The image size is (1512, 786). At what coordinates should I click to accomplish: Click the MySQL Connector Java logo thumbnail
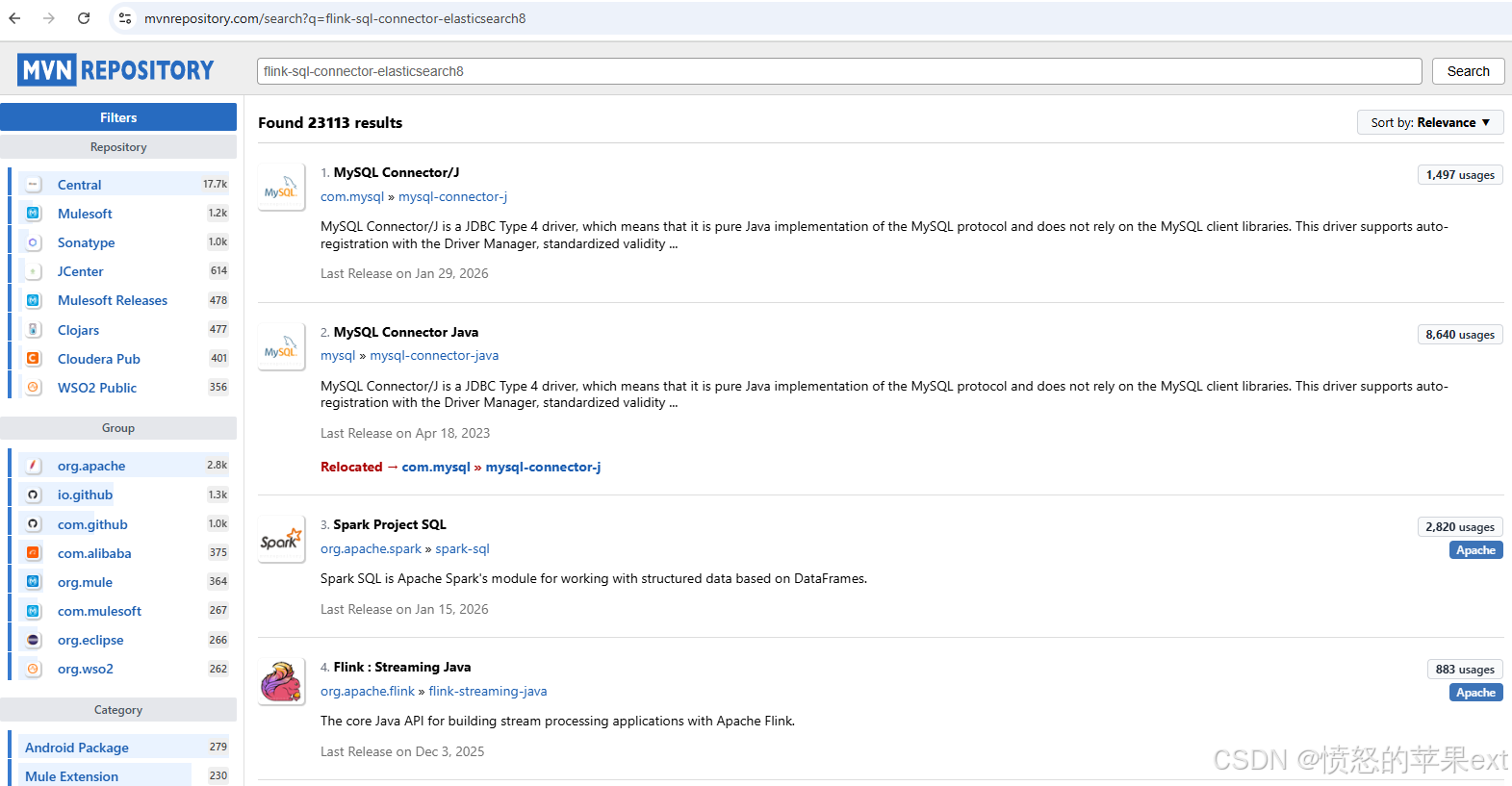(x=281, y=347)
